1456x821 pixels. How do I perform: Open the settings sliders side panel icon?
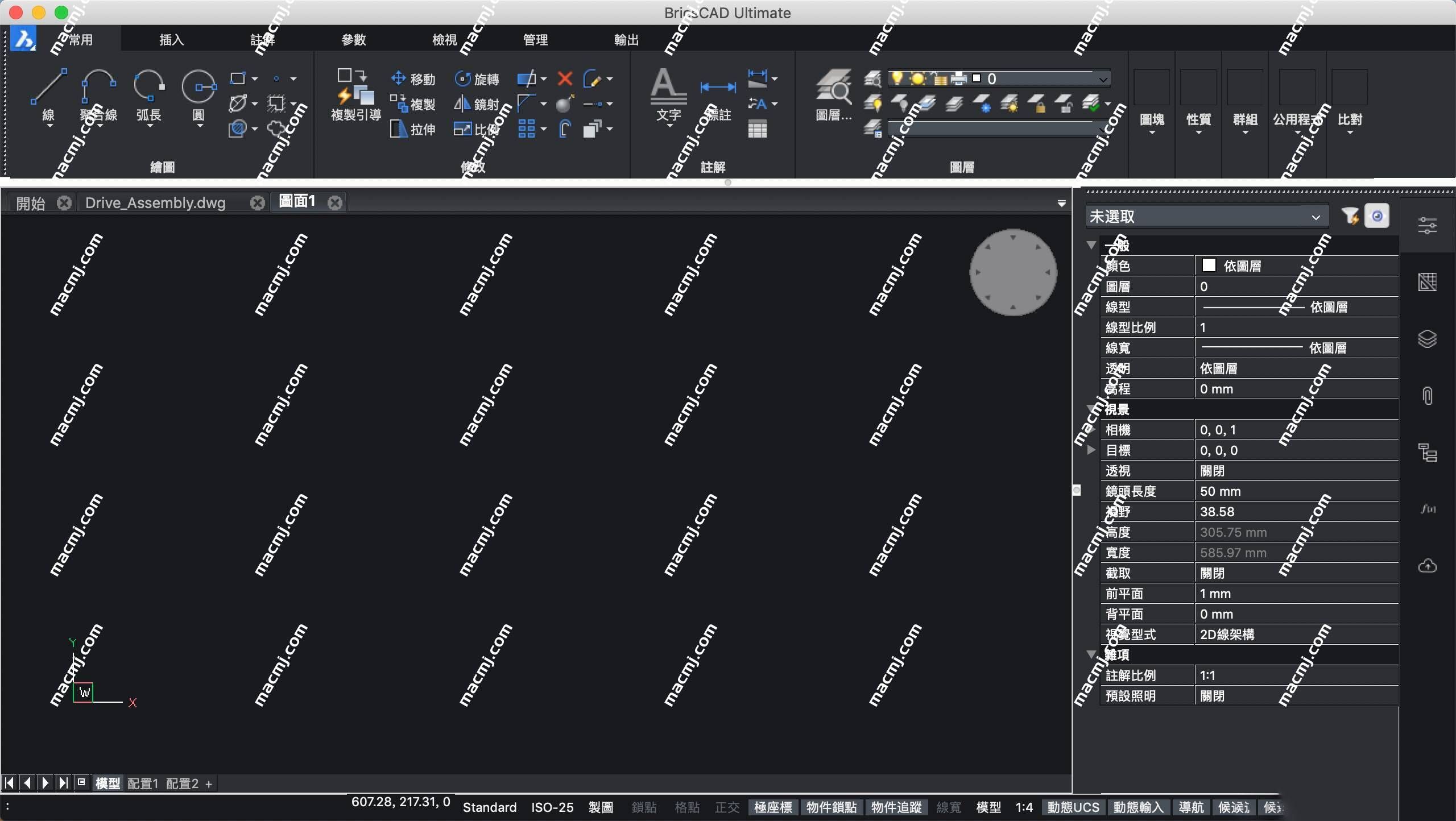click(1428, 226)
